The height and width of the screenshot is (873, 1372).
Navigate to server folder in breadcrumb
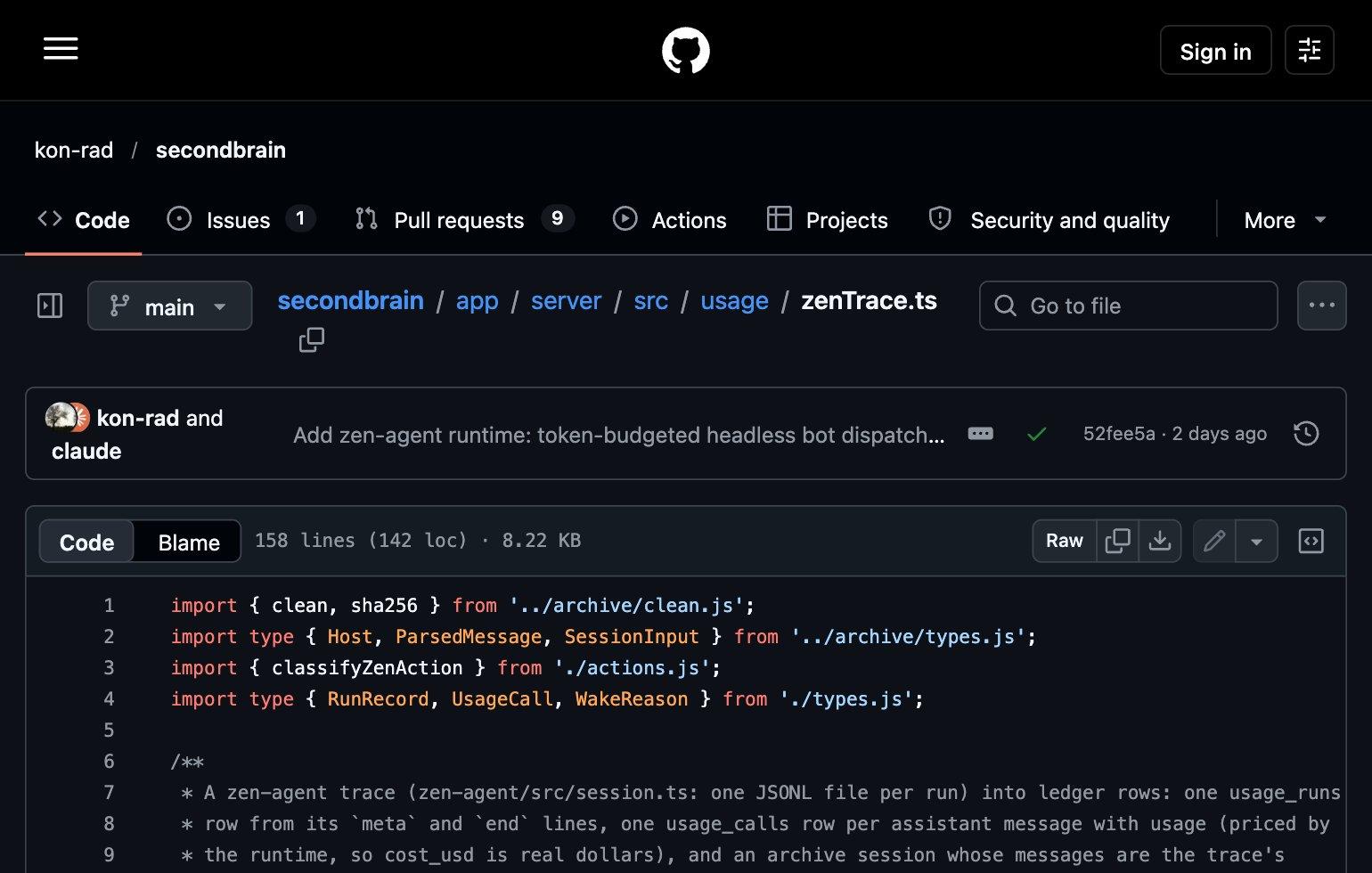(x=566, y=300)
